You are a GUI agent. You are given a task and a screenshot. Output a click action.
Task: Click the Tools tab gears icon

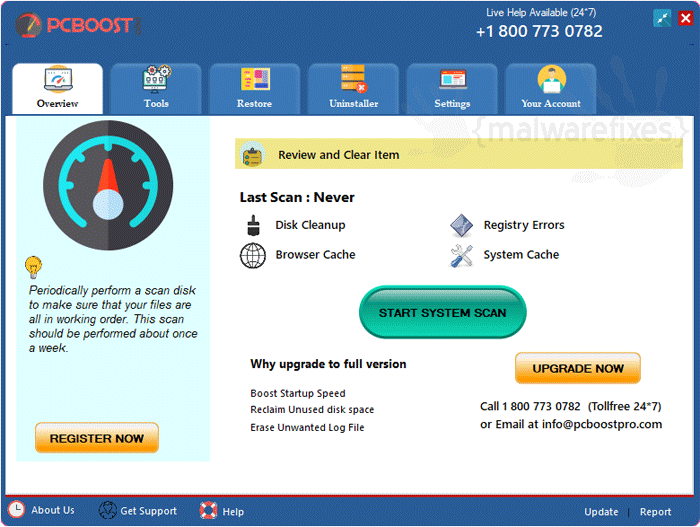[x=157, y=79]
